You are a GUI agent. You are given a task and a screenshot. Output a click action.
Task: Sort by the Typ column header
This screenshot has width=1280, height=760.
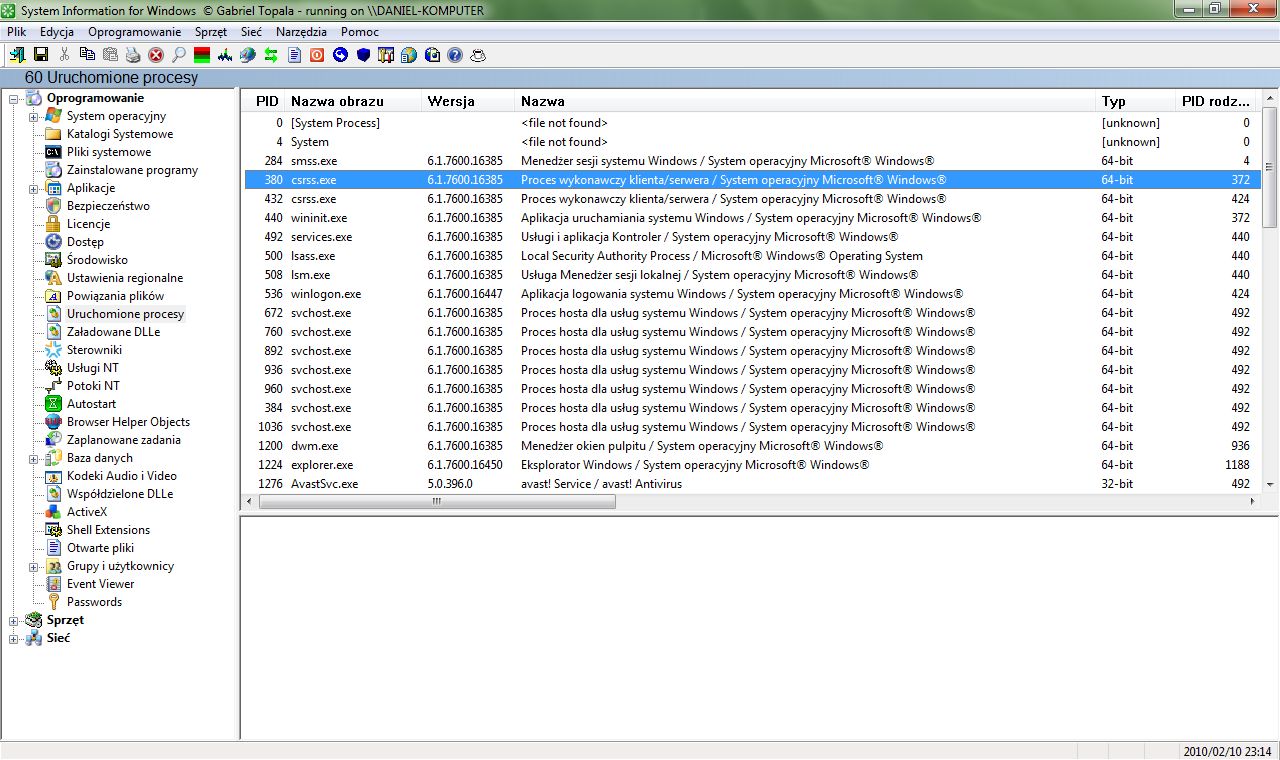point(1136,101)
